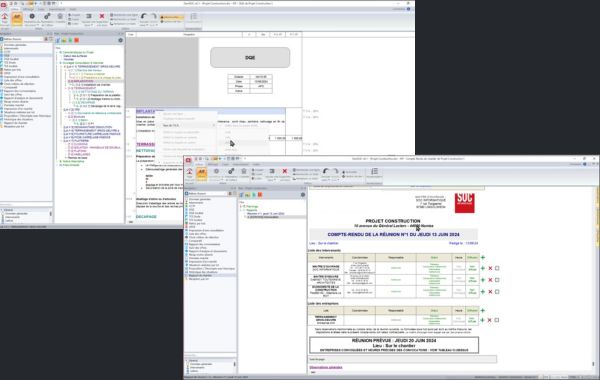
Task: Open the gear settings in DQE window tree panel
Action: coord(121,40)
